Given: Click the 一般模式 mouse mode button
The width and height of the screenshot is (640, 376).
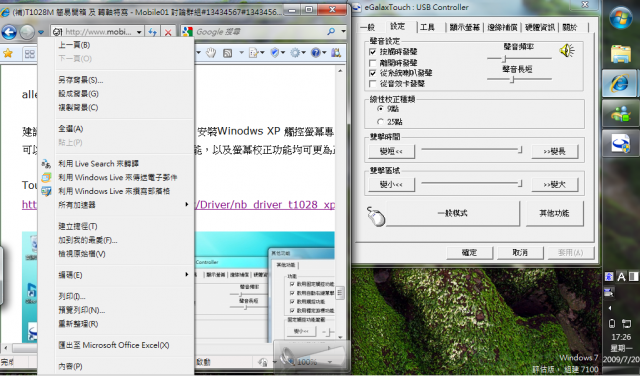Looking at the screenshot, I should (x=453, y=213).
